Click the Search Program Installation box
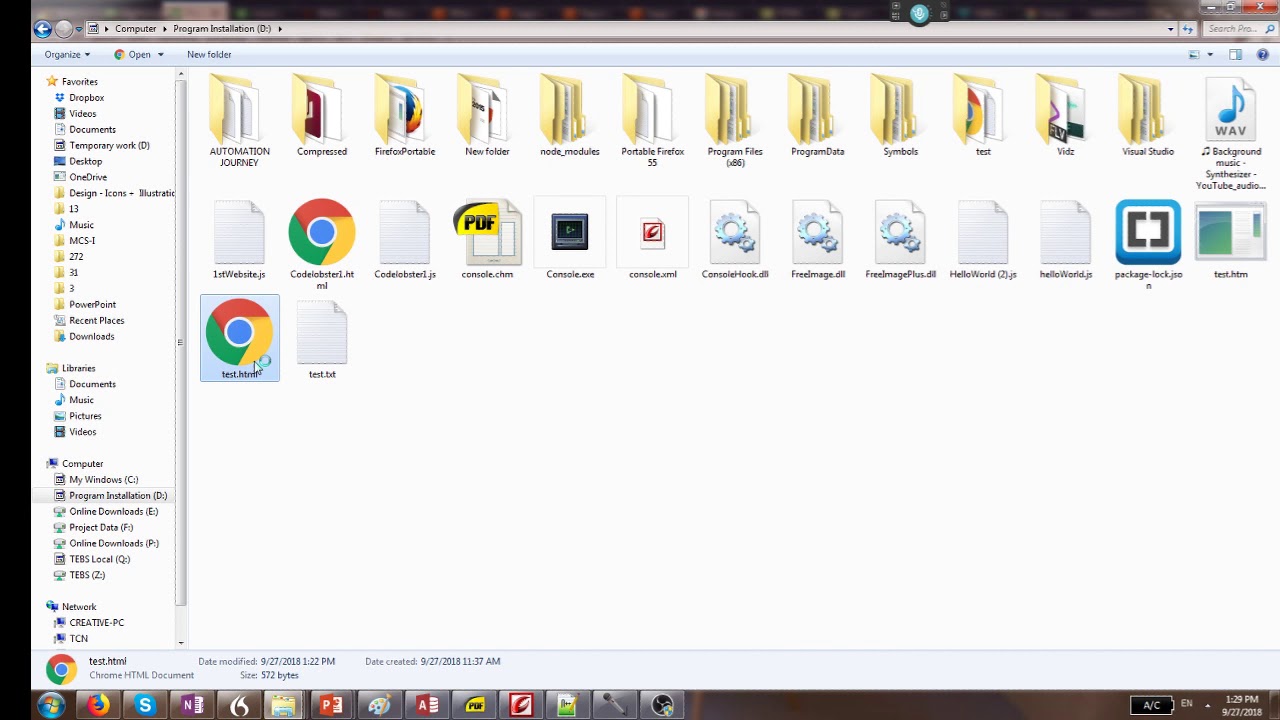The height and width of the screenshot is (720, 1280). pyautogui.click(x=1232, y=29)
